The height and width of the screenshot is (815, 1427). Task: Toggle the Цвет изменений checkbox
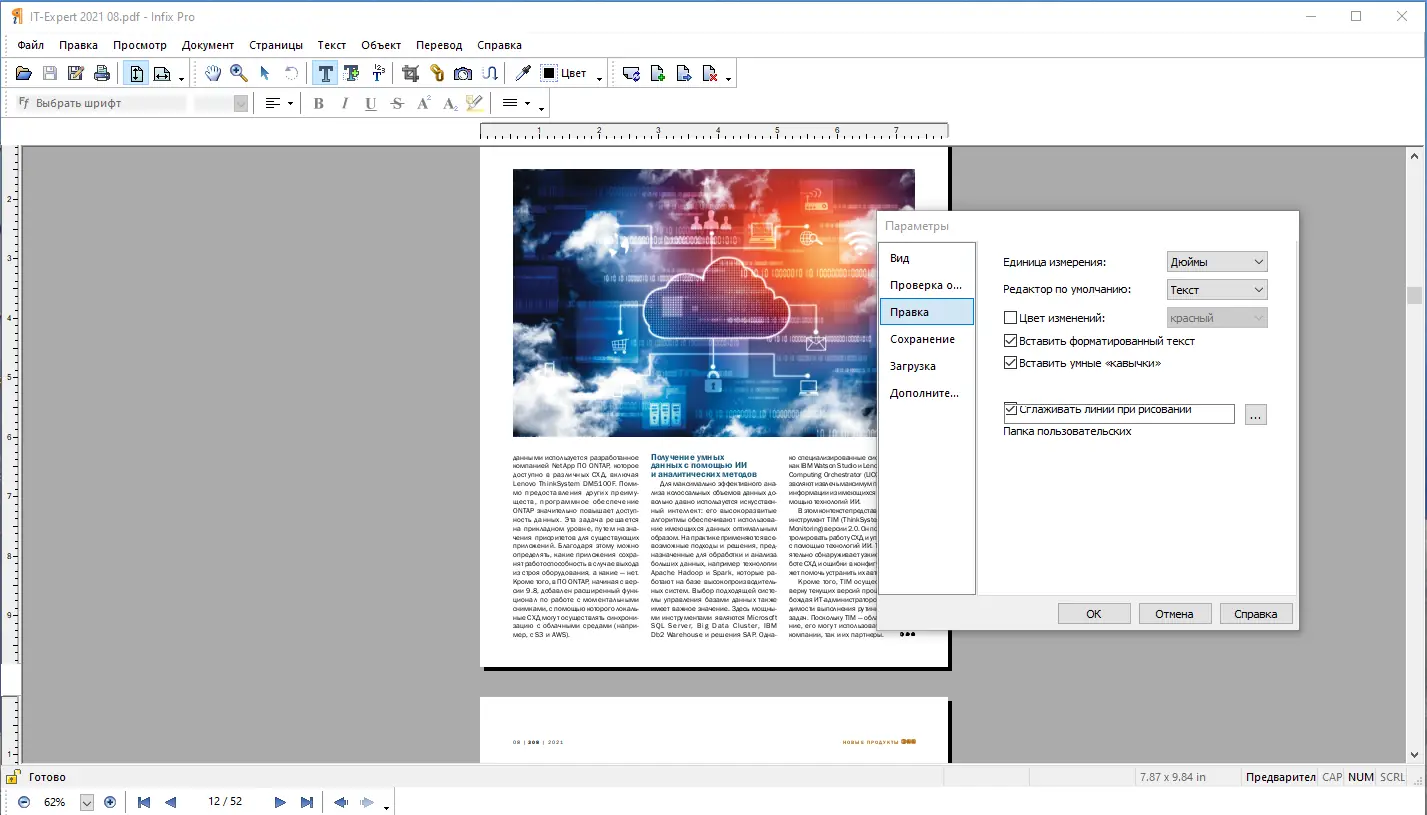(1010, 318)
